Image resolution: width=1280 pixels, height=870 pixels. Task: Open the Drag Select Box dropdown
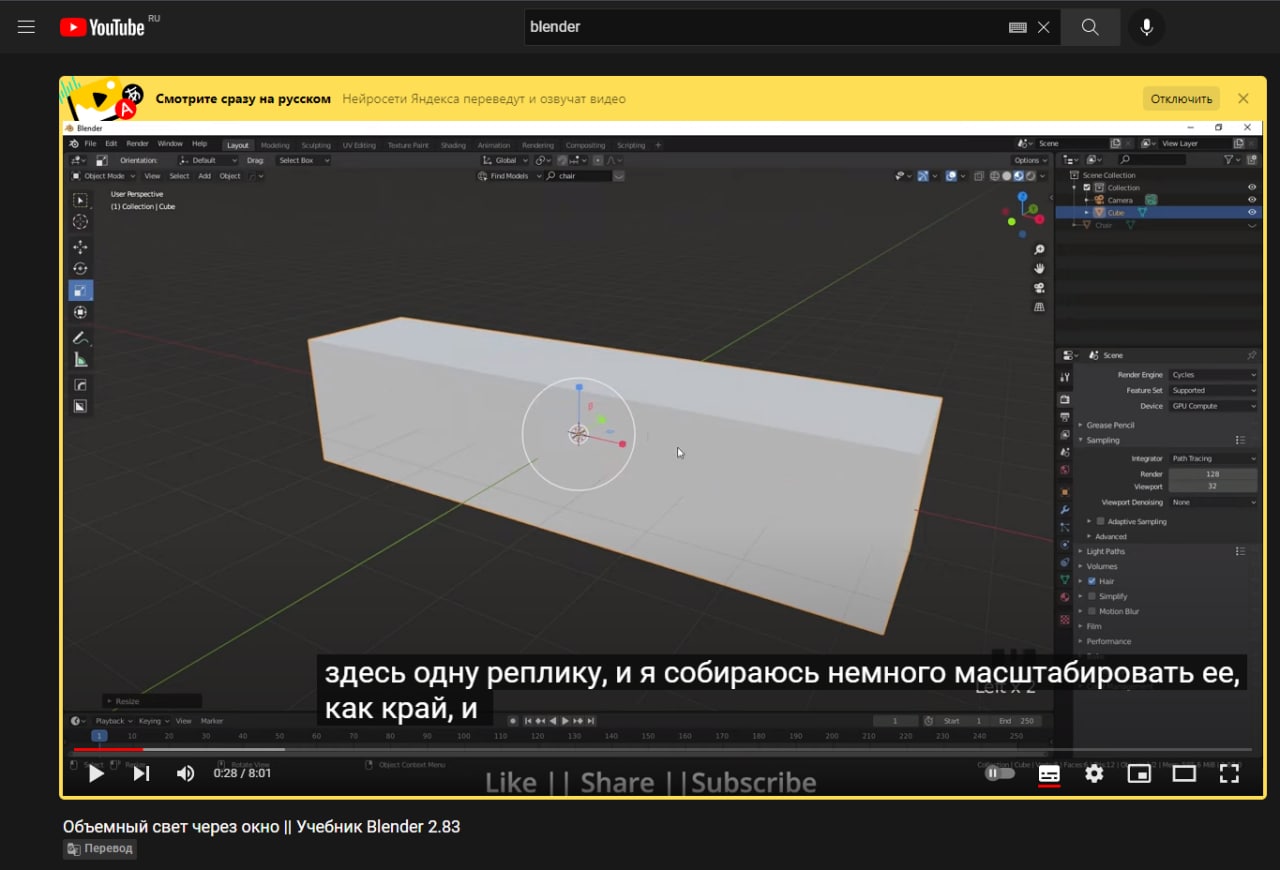point(302,160)
